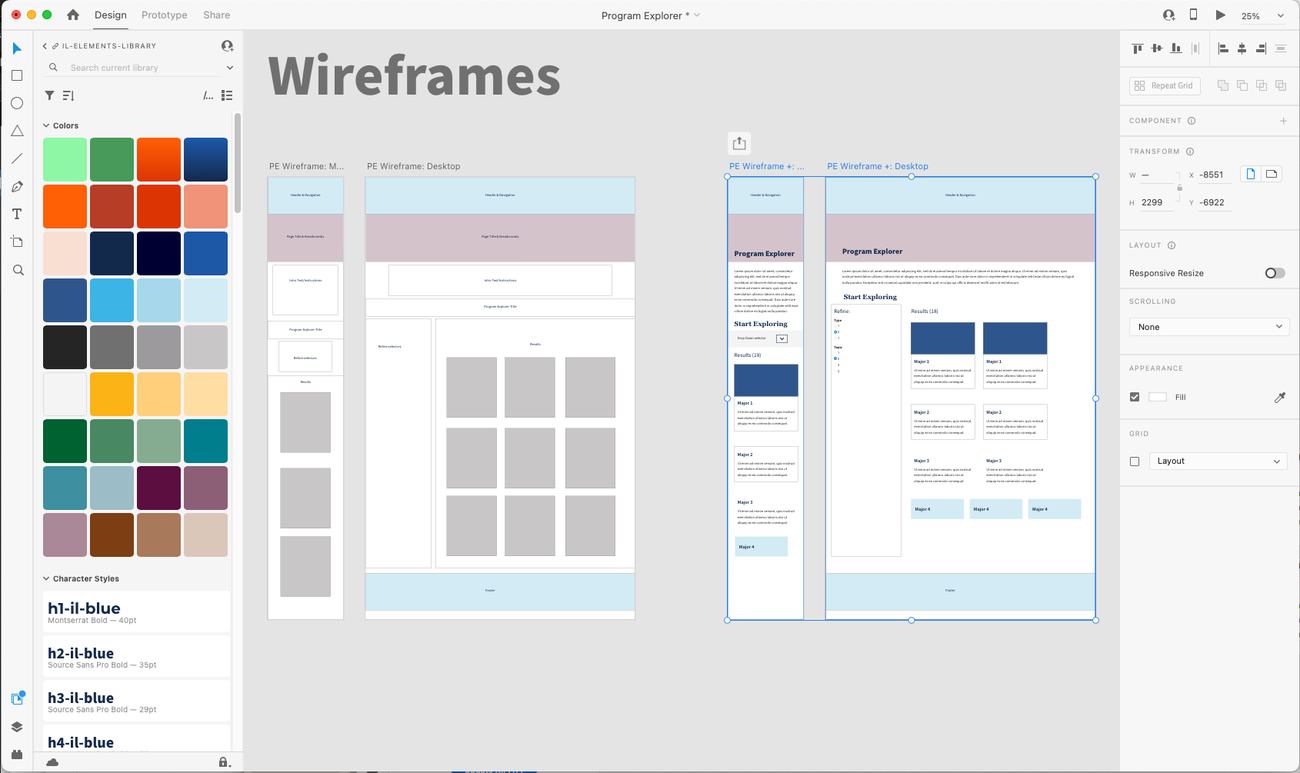Screen dimensions: 1300x773
Task: Select the Zoom tool
Action: (17, 270)
